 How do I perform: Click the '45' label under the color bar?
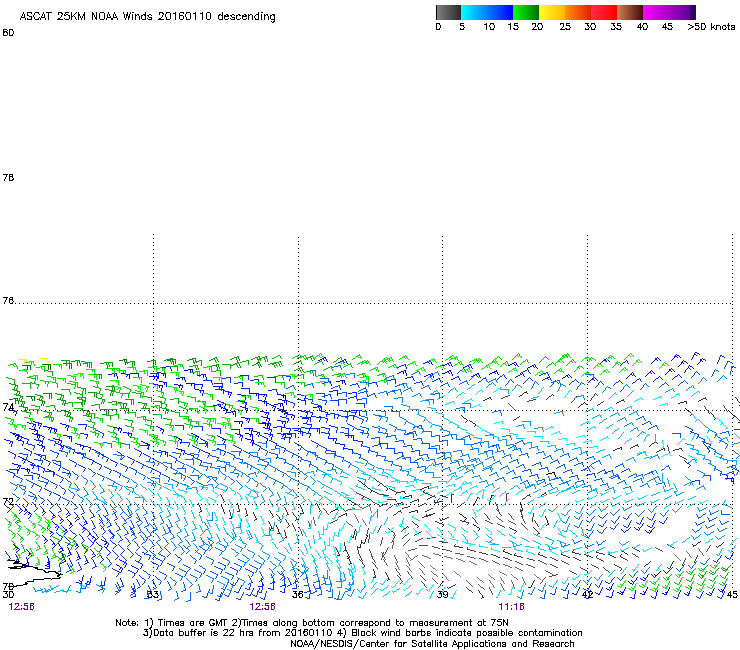pyautogui.click(x=667, y=27)
